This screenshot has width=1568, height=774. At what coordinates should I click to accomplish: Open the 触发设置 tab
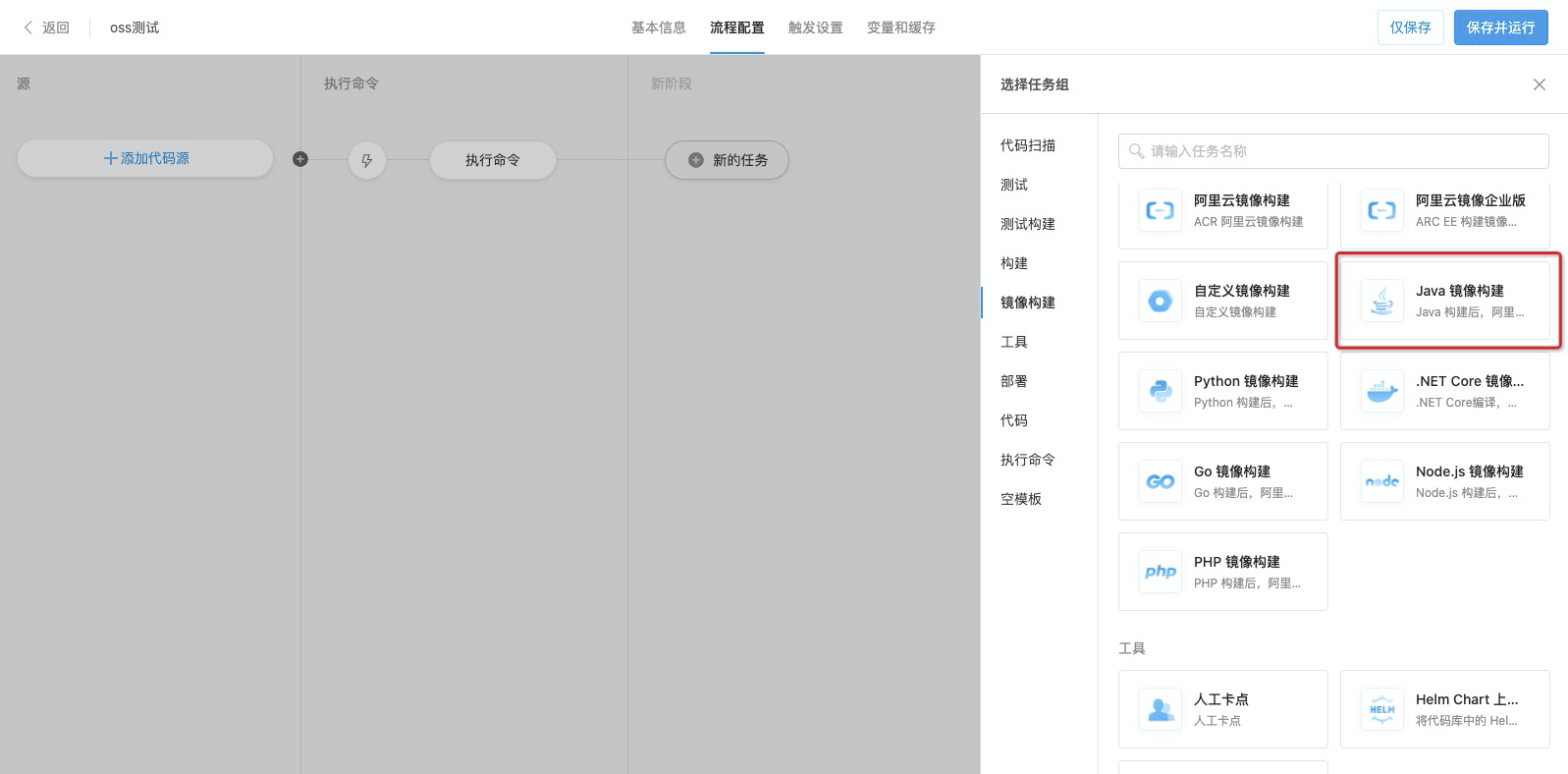[816, 28]
